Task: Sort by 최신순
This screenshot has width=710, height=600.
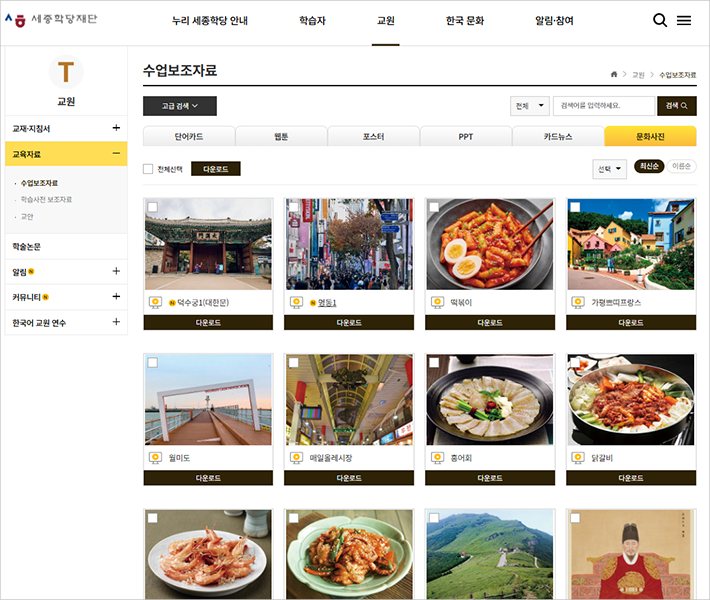Action: tap(649, 166)
